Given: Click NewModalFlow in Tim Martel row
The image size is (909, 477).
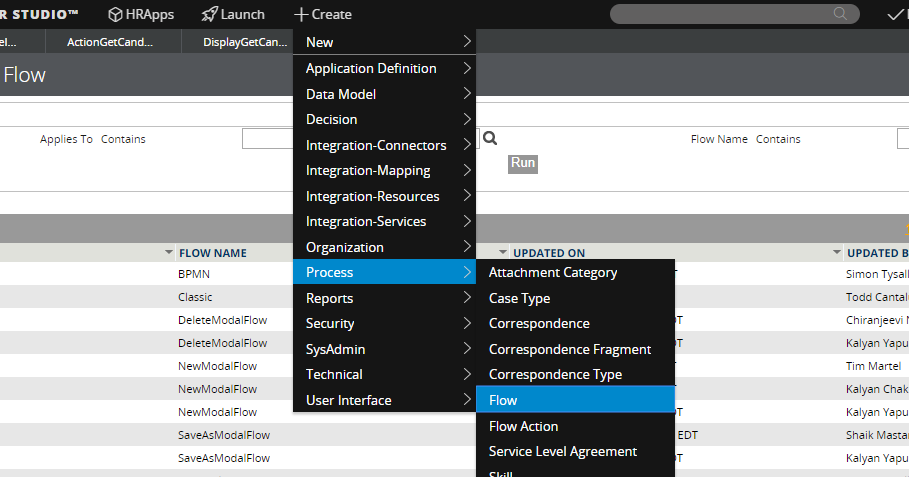Looking at the screenshot, I should 217,366.
